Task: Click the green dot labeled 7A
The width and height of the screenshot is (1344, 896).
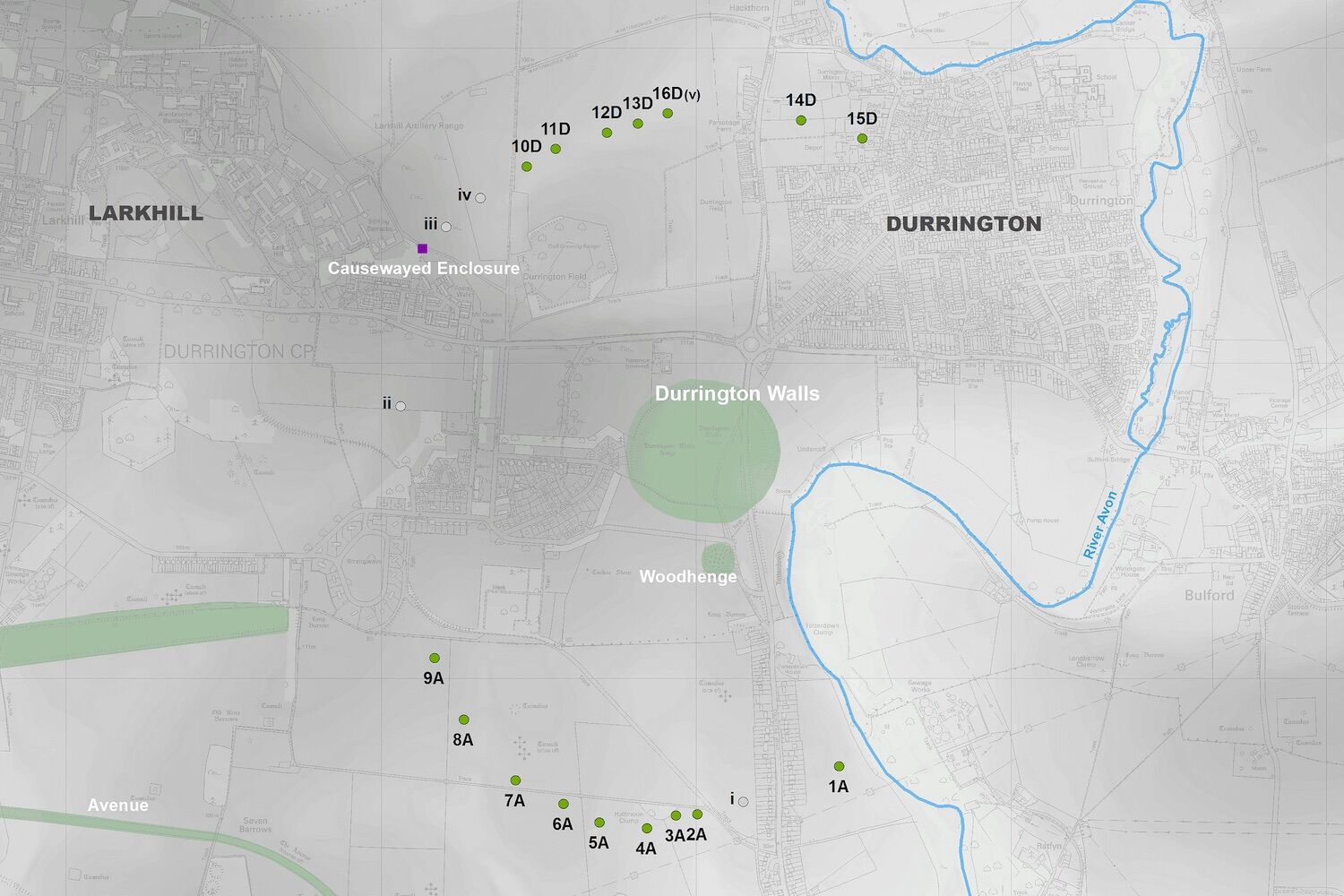Action: click(x=515, y=780)
